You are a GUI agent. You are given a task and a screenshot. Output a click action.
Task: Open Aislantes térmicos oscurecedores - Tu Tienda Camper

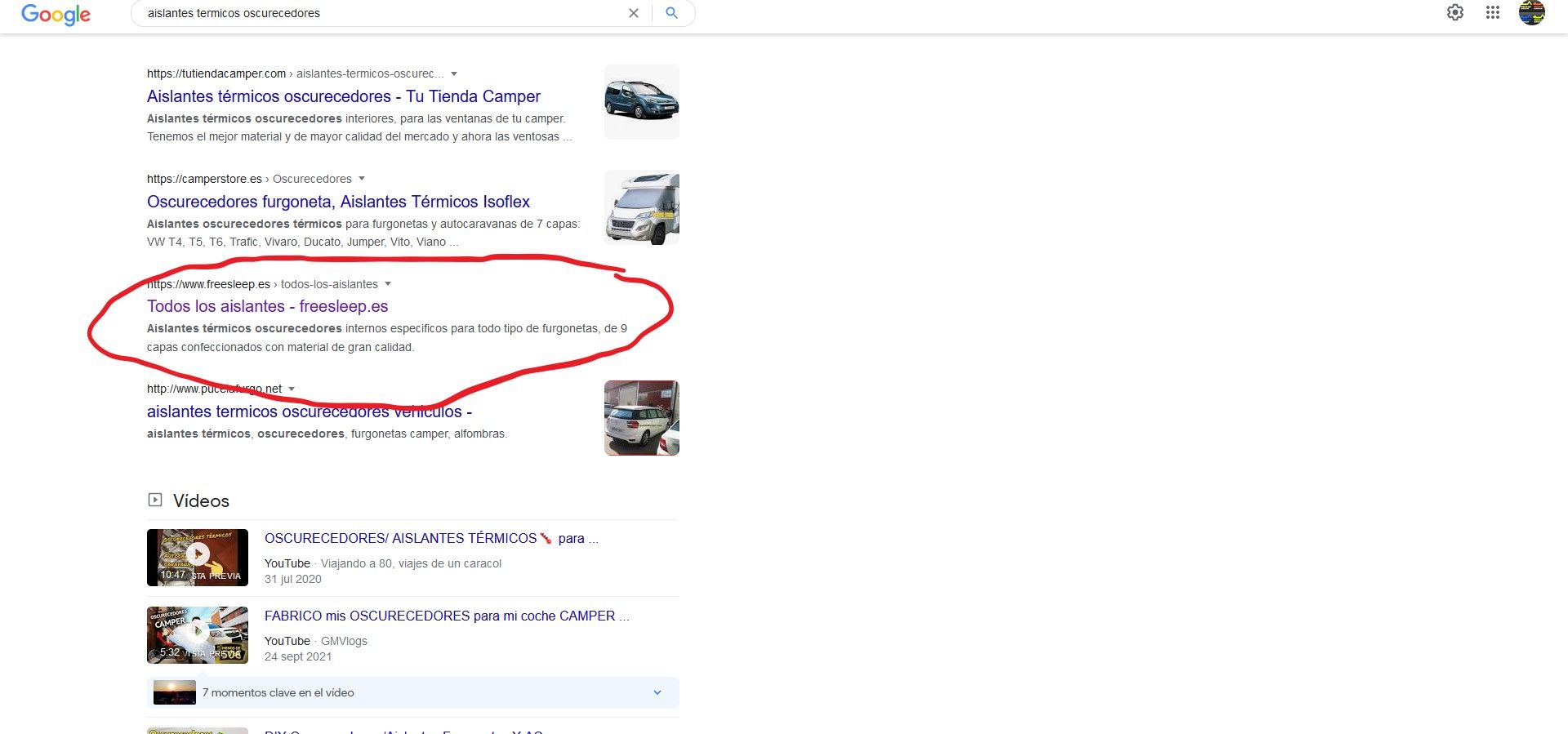(x=344, y=96)
